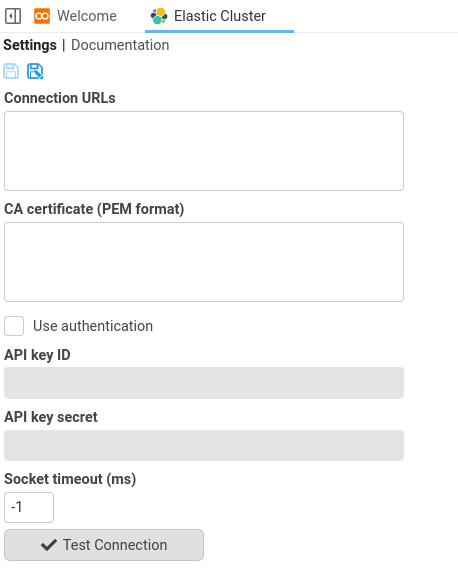Click the Connection URLs heading label
Viewport: 458px width, 588px height.
point(60,98)
